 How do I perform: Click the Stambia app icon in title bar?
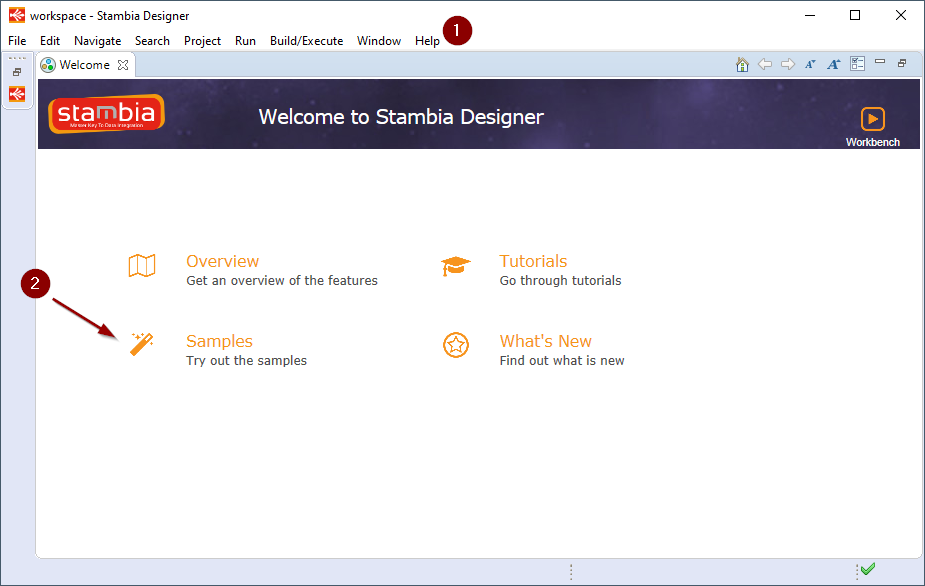click(x=17, y=15)
